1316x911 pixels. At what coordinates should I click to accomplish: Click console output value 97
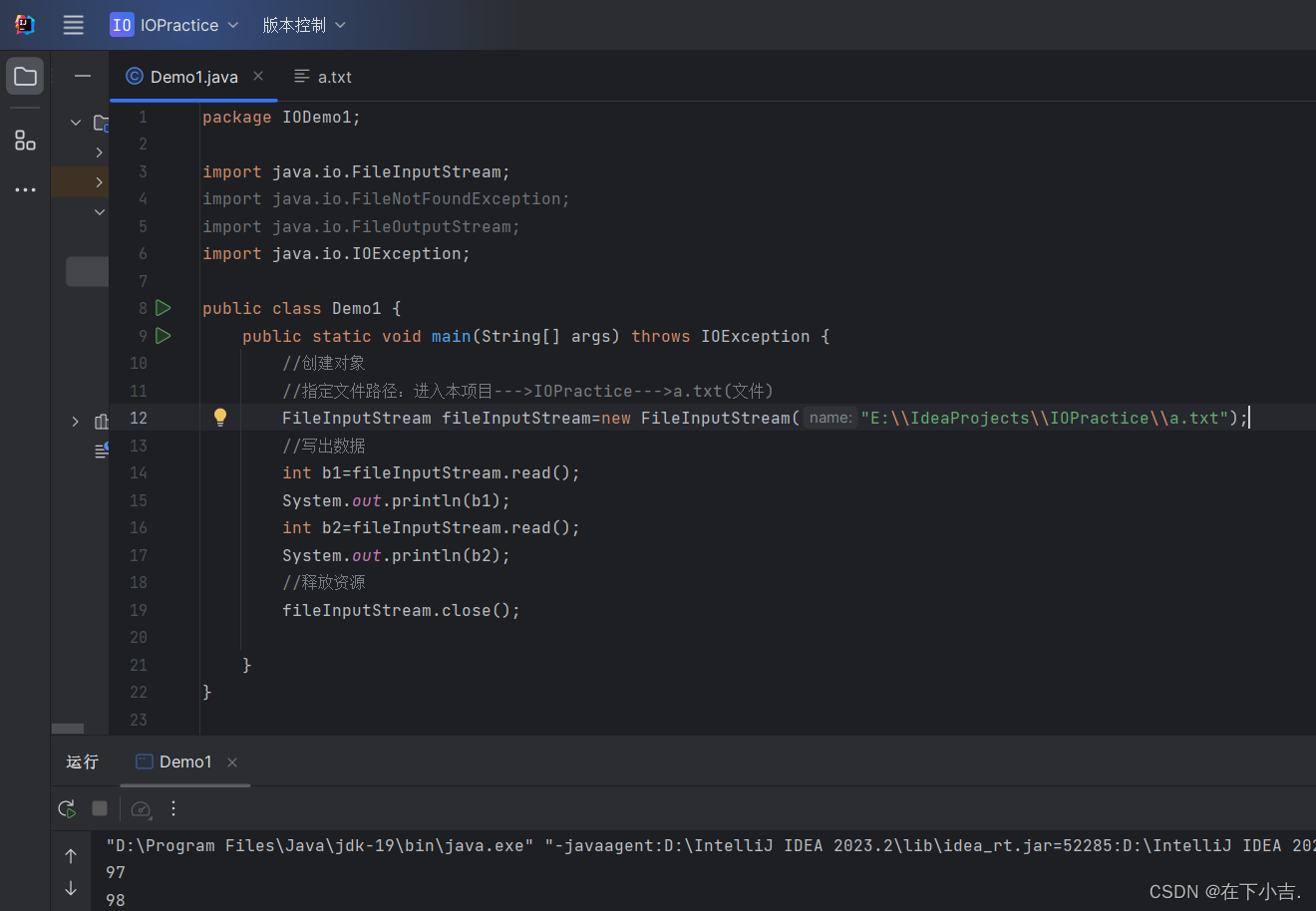pos(116,872)
